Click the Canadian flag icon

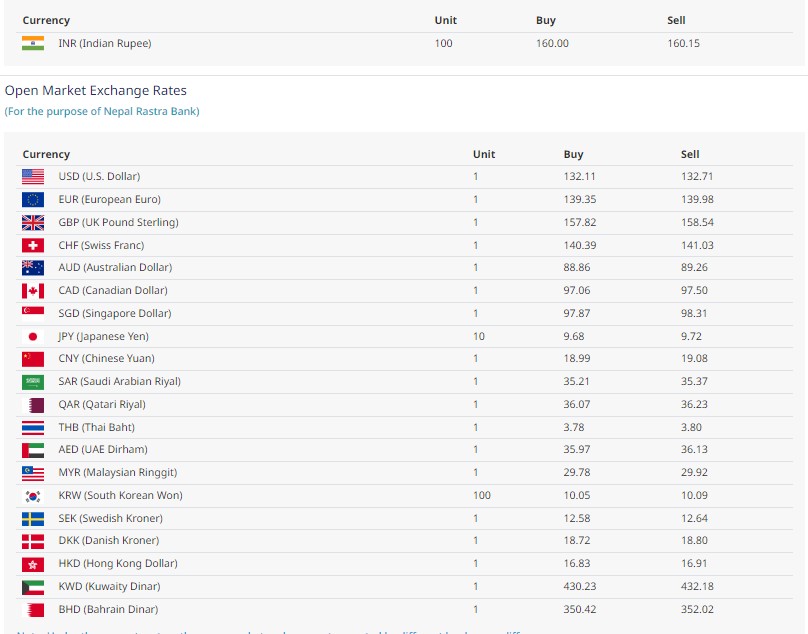[33, 290]
